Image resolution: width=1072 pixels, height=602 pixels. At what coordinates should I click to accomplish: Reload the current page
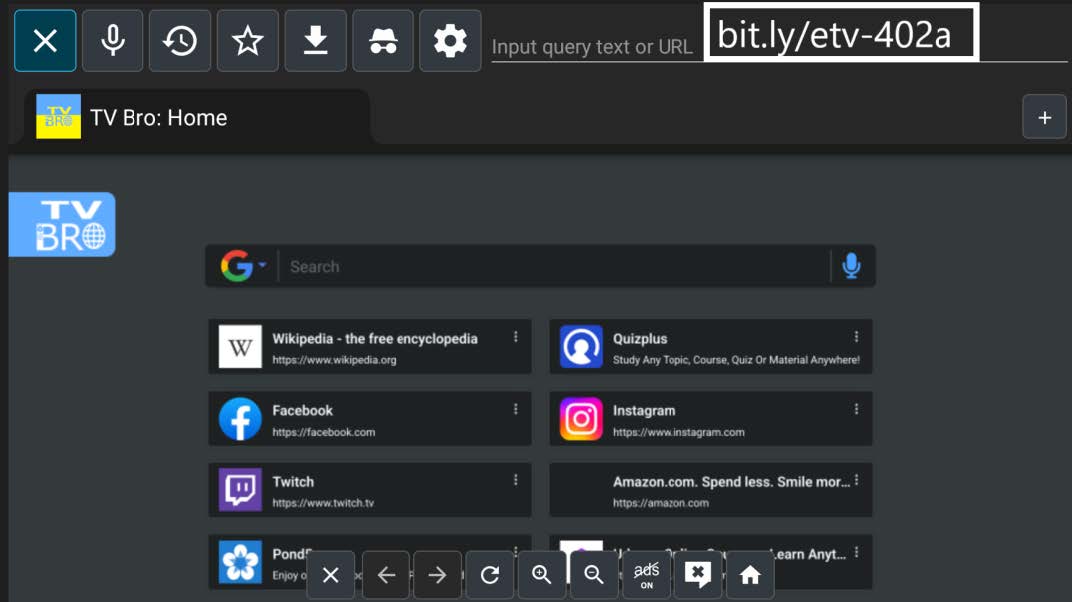pos(490,575)
